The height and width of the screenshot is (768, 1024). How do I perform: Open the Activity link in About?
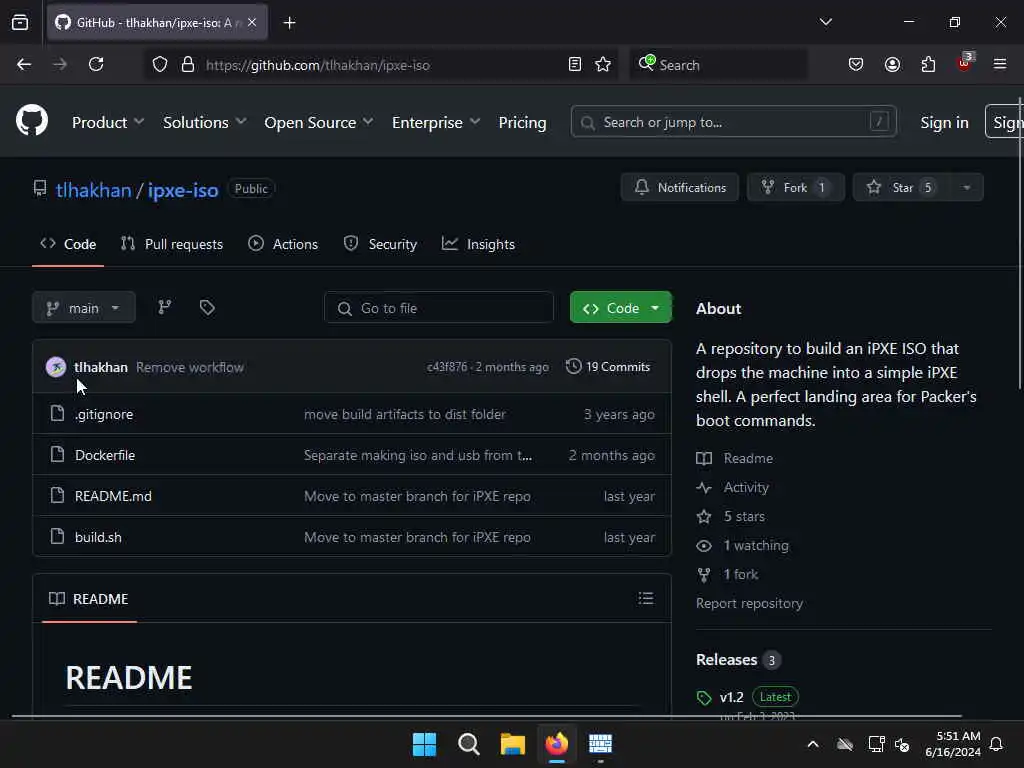click(x=746, y=487)
